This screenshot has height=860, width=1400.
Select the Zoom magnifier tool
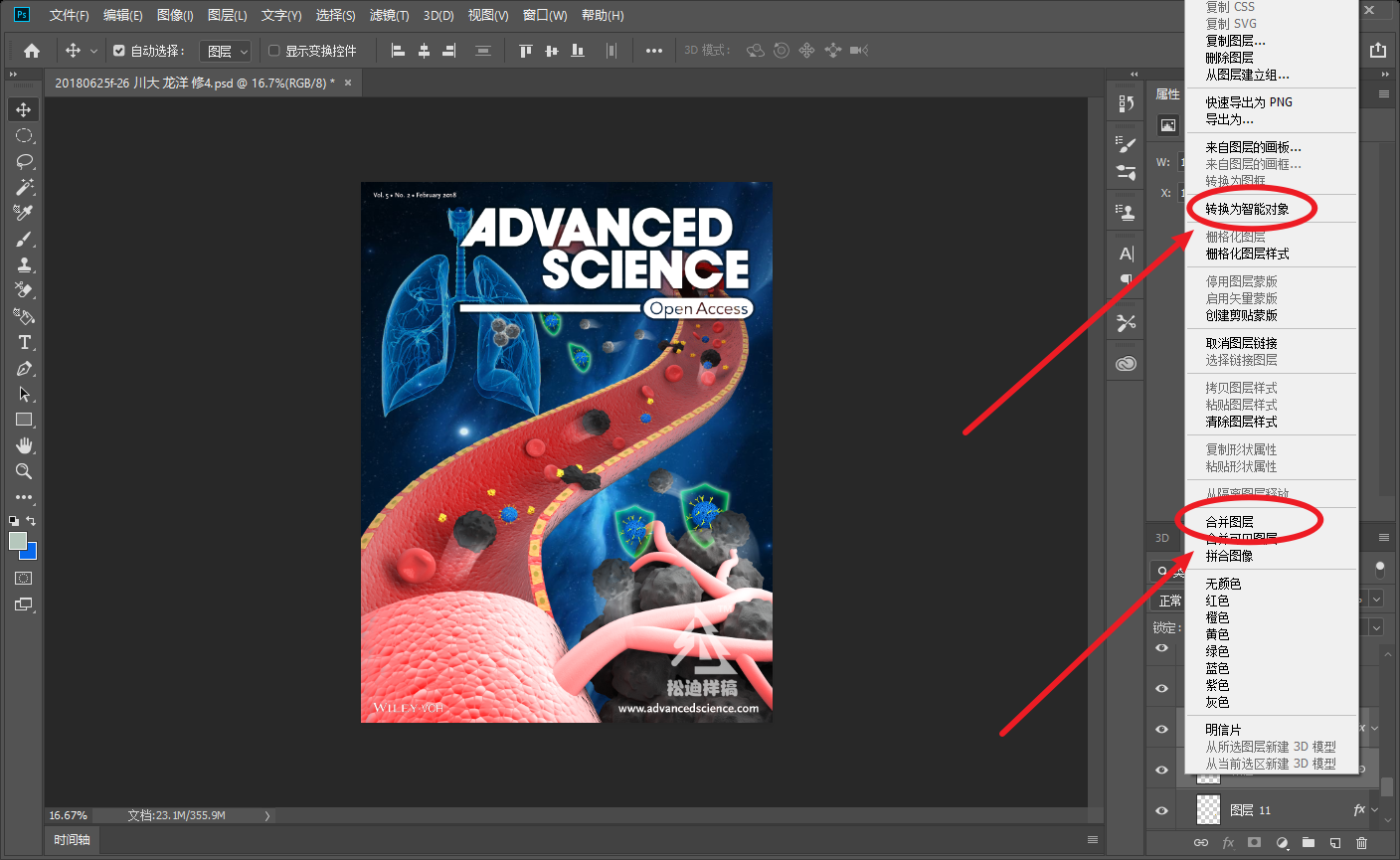point(24,471)
